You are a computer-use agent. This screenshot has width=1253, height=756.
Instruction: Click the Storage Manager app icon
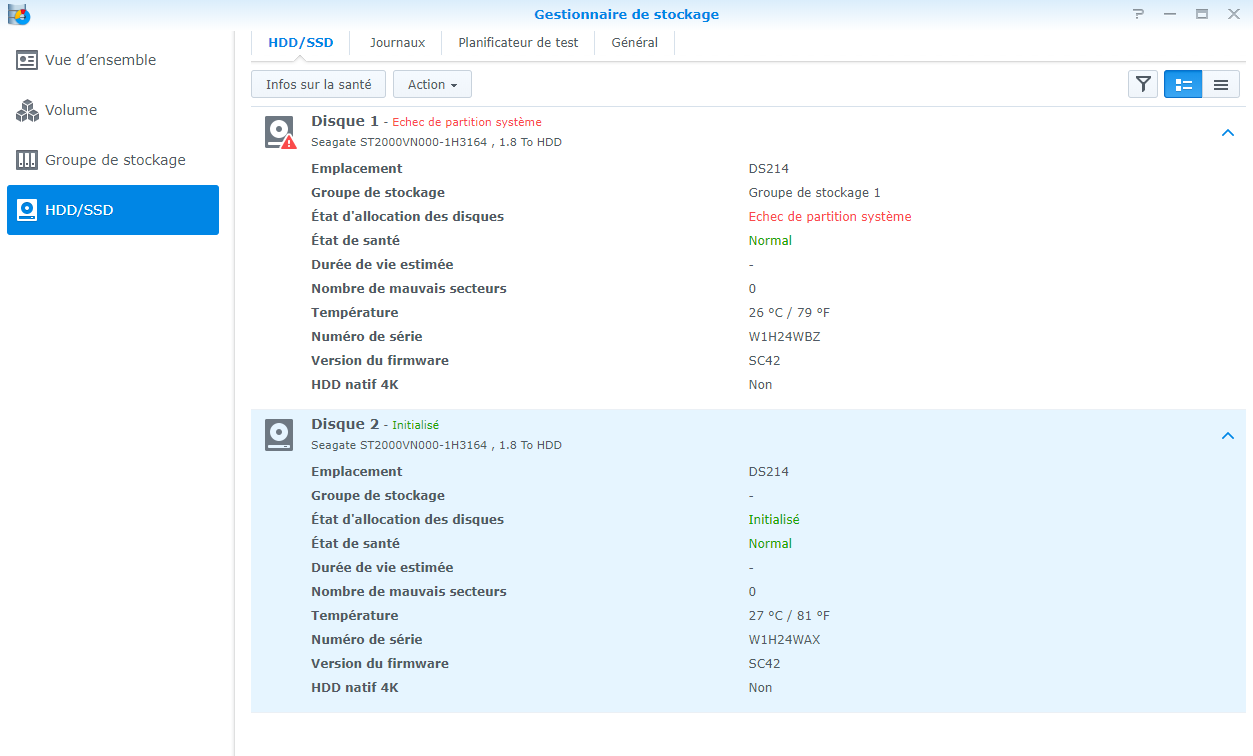click(x=18, y=14)
